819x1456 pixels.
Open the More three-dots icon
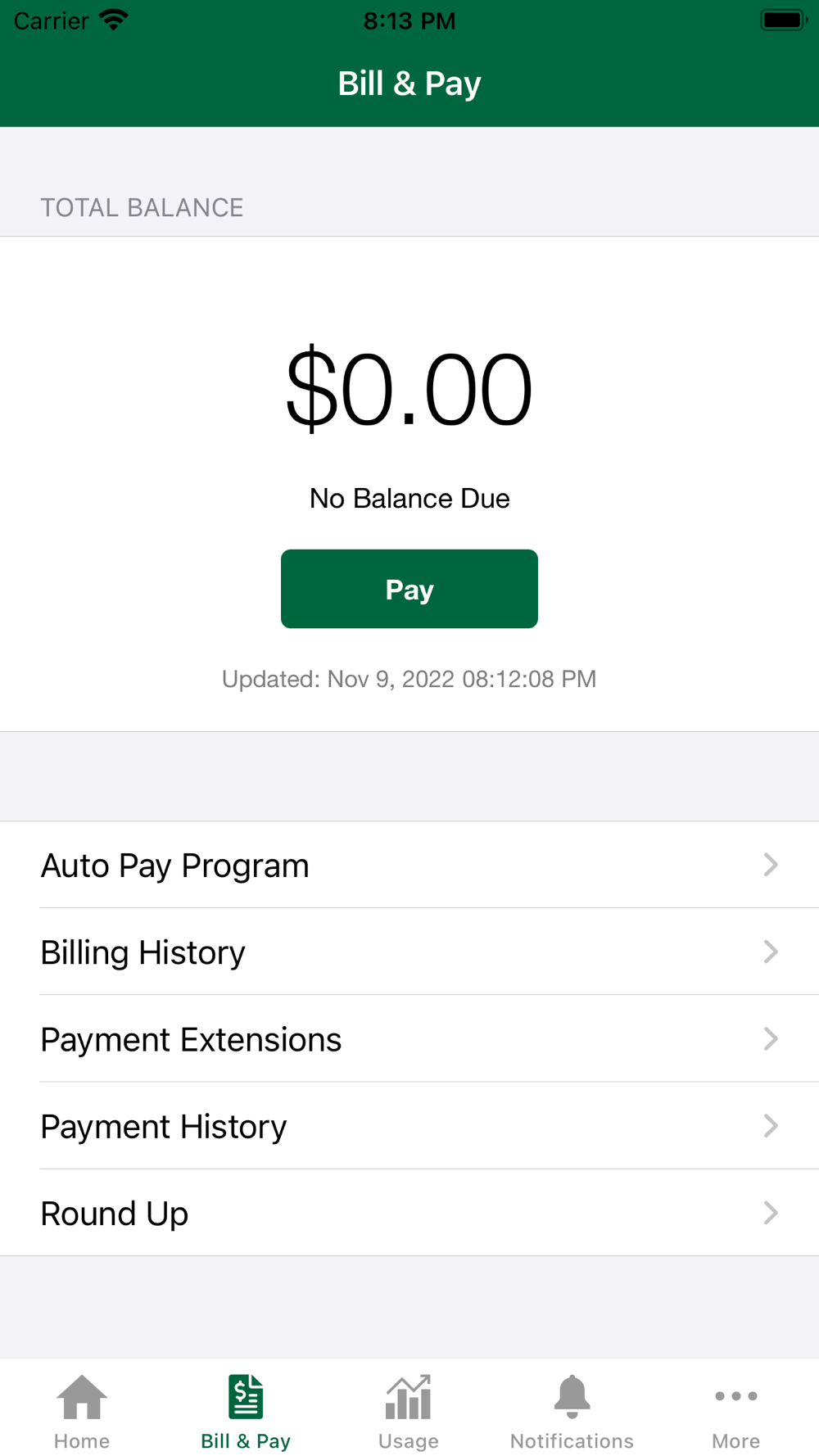(x=735, y=1396)
